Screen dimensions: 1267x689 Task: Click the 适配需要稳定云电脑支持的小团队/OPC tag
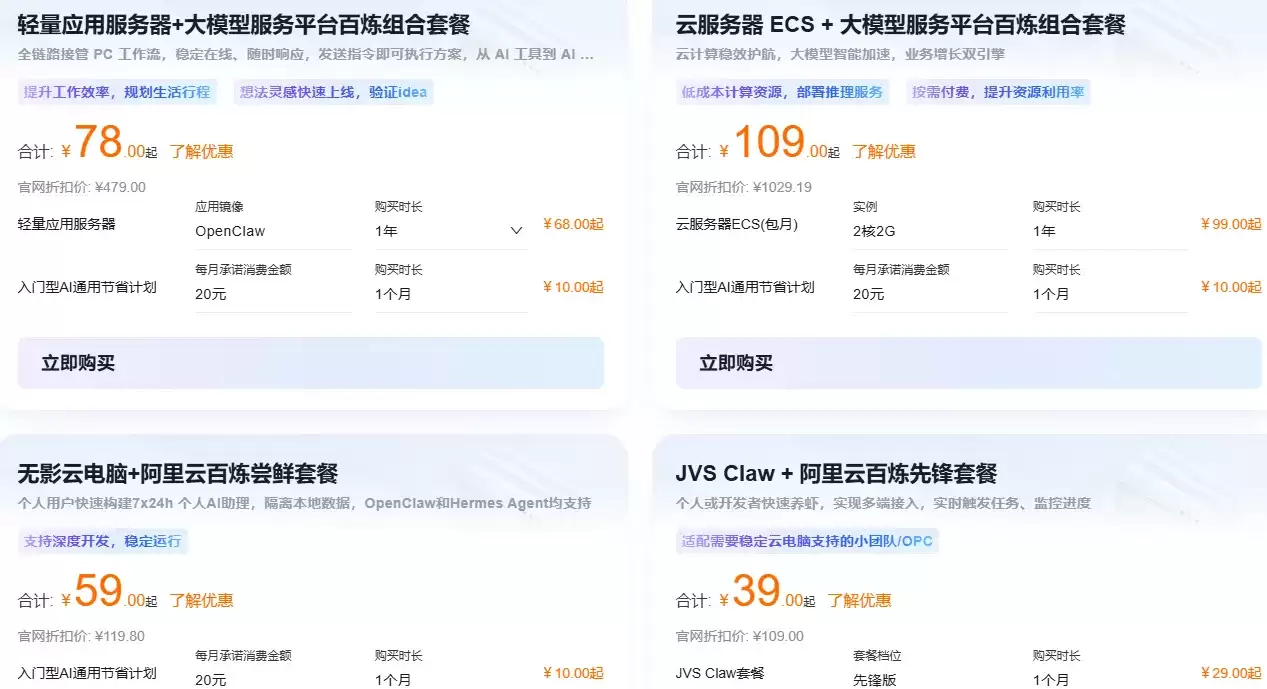click(x=808, y=541)
